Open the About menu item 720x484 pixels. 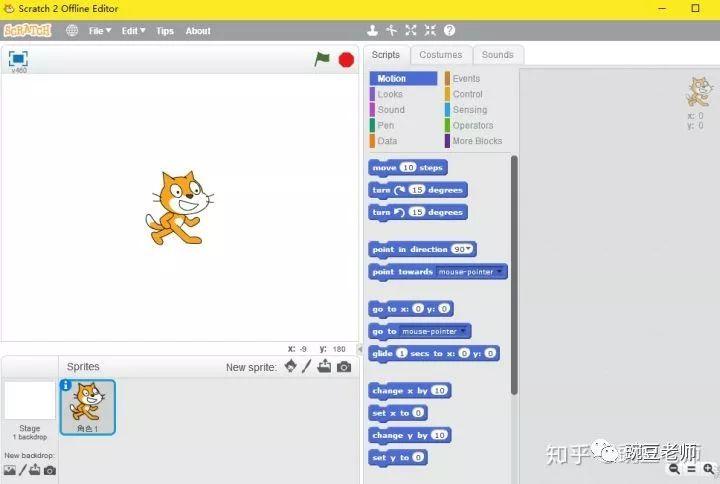198,31
